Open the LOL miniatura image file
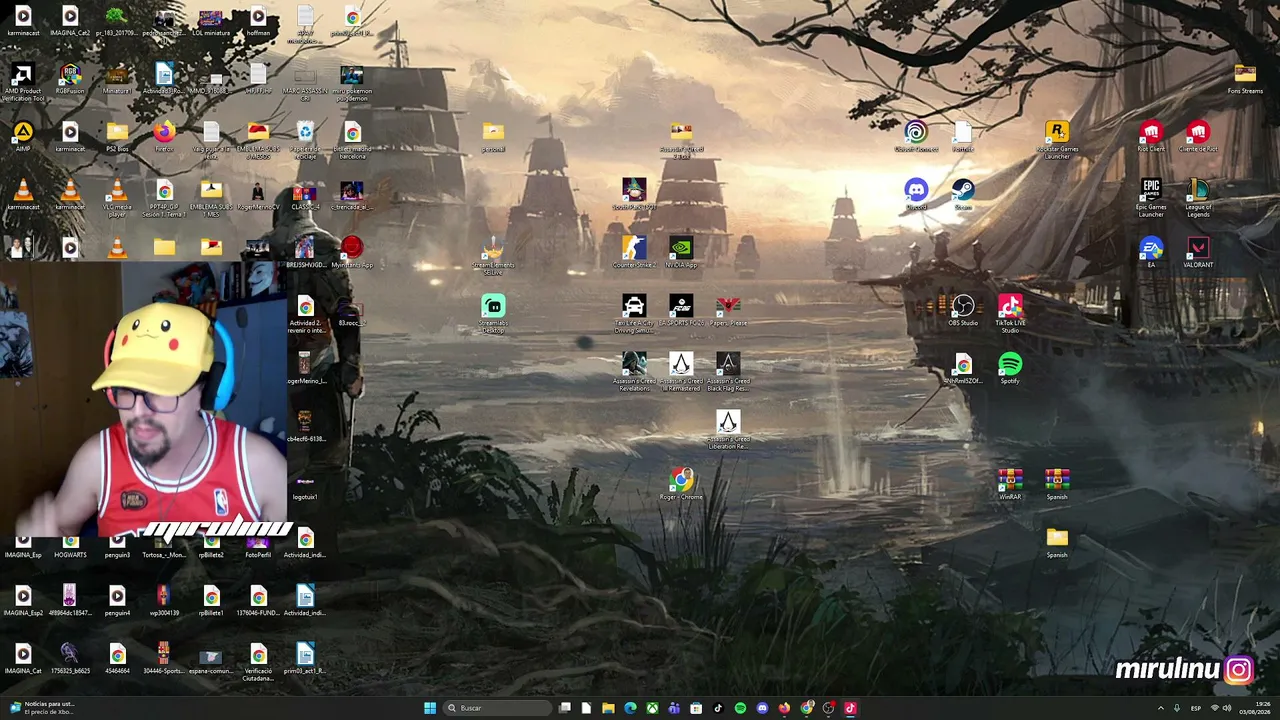Image resolution: width=1280 pixels, height=720 pixels. (211, 22)
